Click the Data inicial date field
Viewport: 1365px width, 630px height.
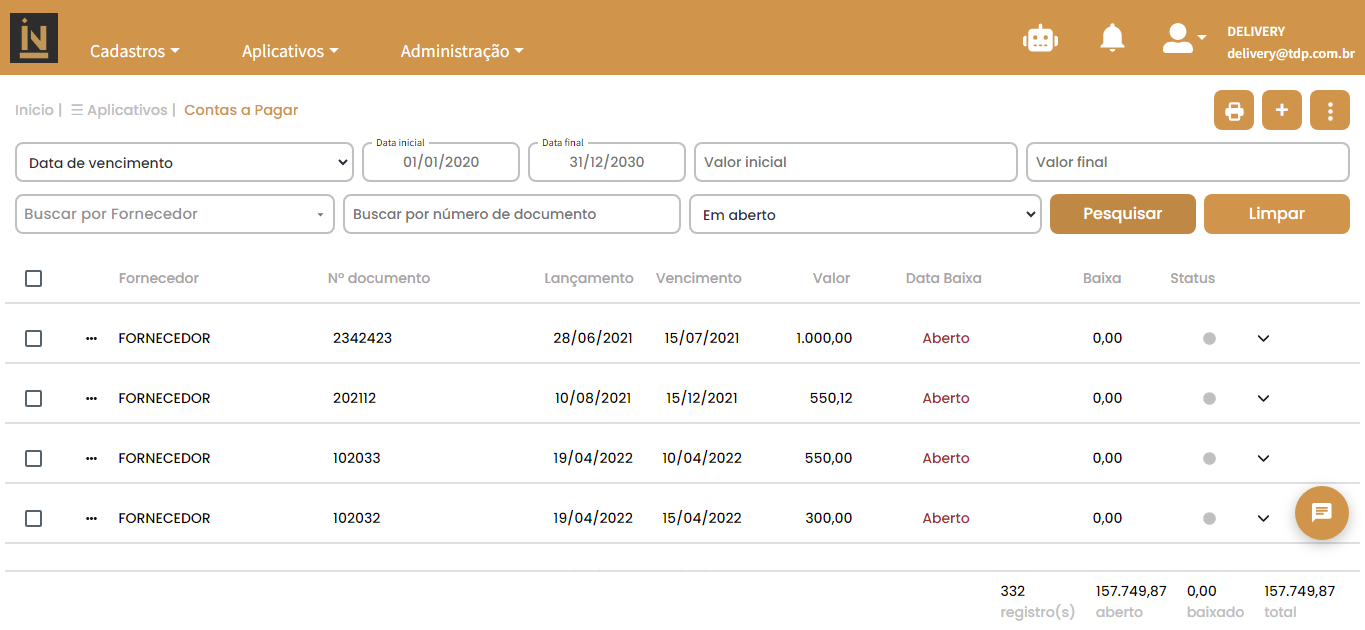coord(441,162)
